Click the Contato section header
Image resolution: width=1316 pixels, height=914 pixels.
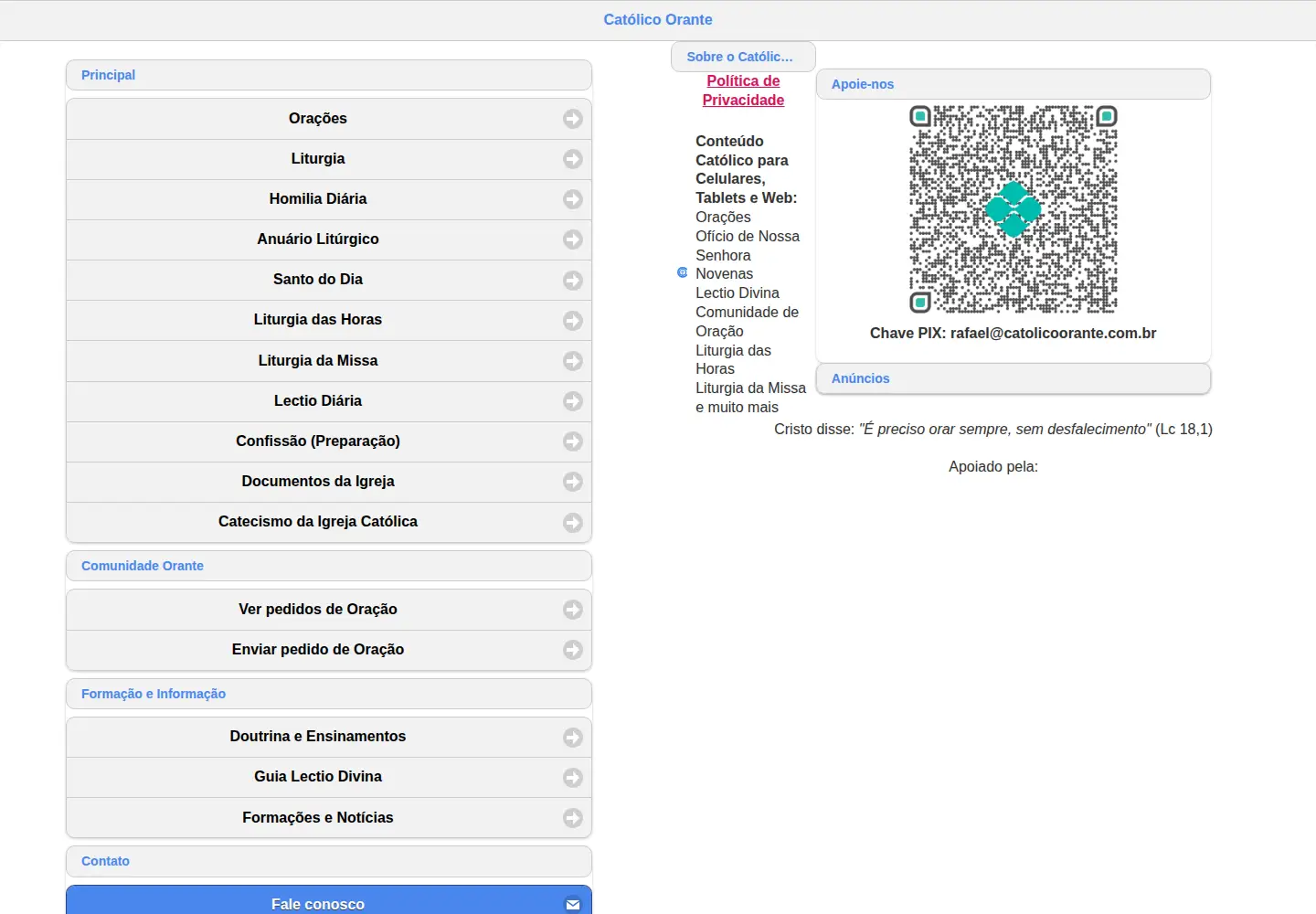[x=329, y=861]
